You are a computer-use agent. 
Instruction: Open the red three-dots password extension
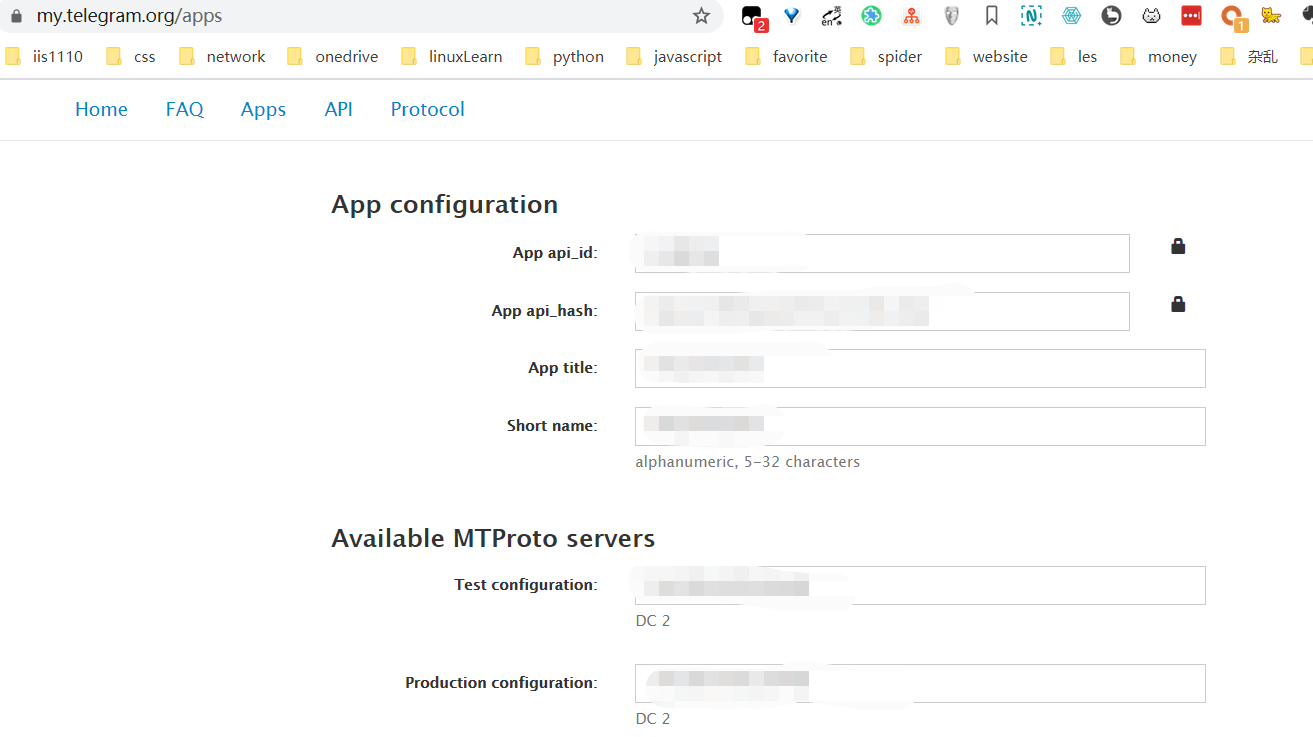click(1191, 15)
